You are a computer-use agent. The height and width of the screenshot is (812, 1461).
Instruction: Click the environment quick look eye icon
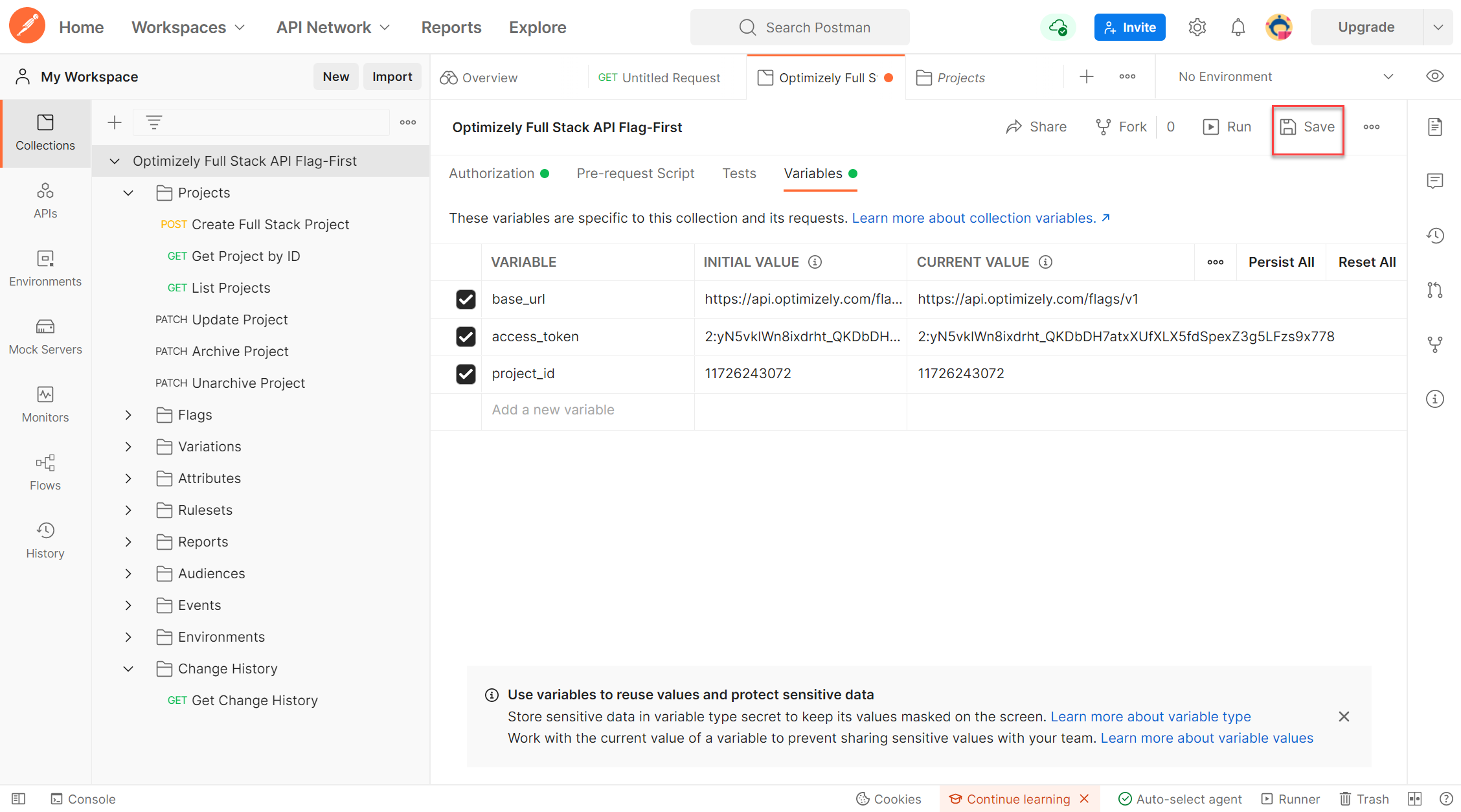tap(1435, 76)
